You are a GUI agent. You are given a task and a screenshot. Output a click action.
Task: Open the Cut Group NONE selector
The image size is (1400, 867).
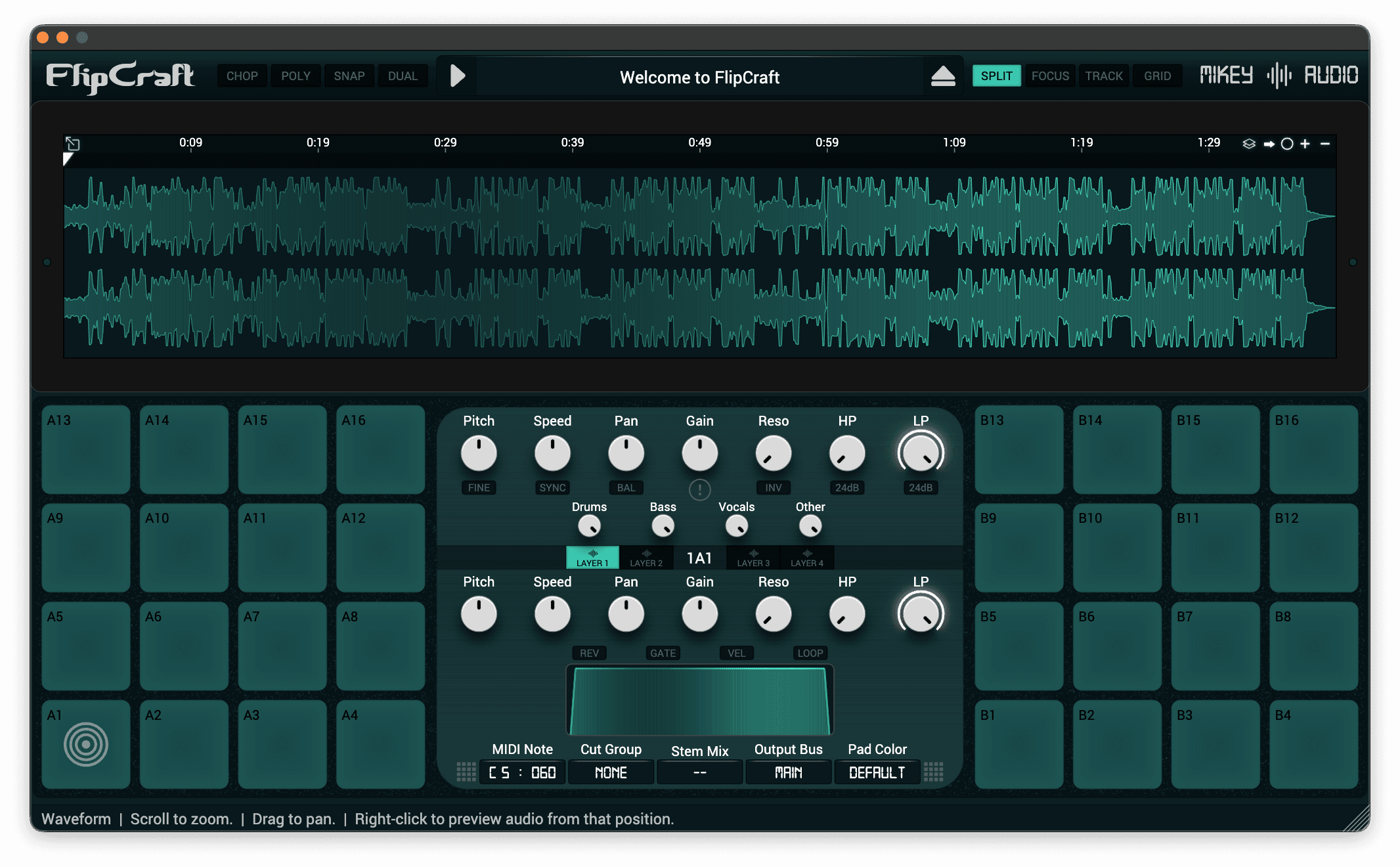click(x=611, y=772)
